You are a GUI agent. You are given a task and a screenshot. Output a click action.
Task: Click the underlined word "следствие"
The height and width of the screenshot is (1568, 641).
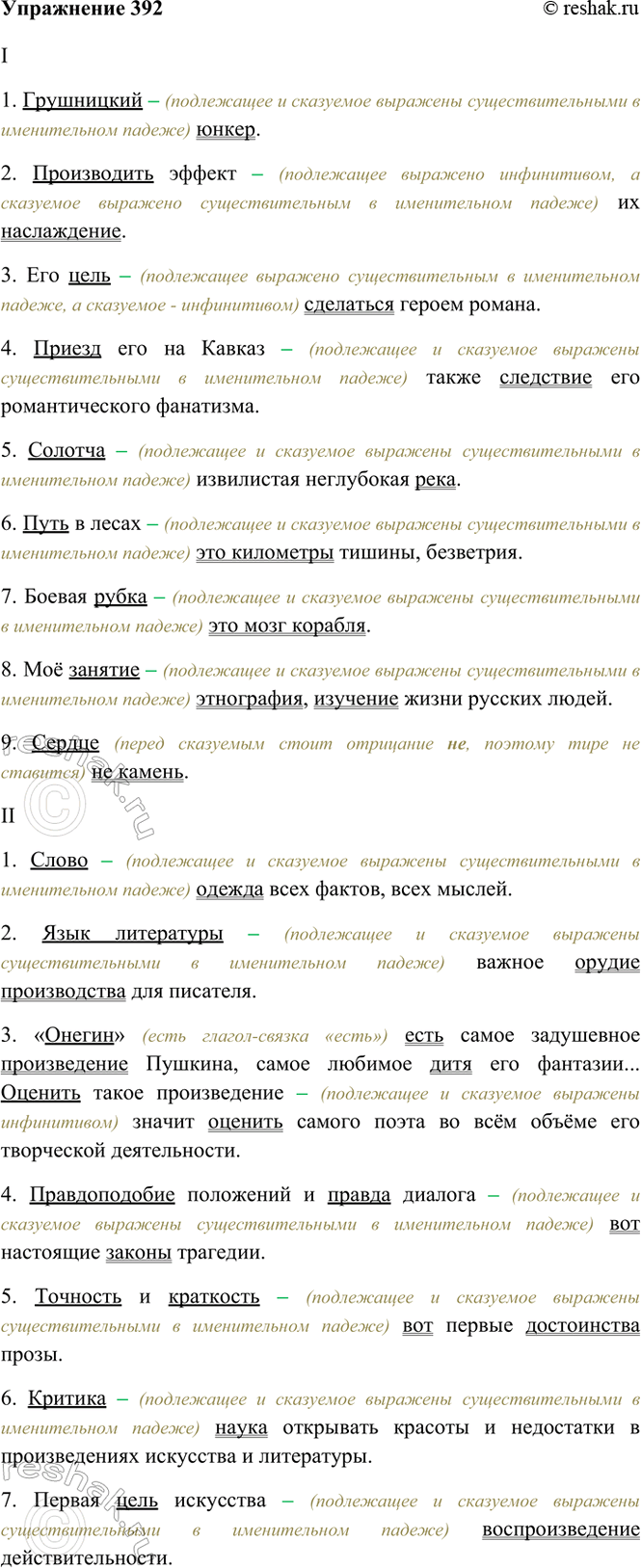click(546, 378)
